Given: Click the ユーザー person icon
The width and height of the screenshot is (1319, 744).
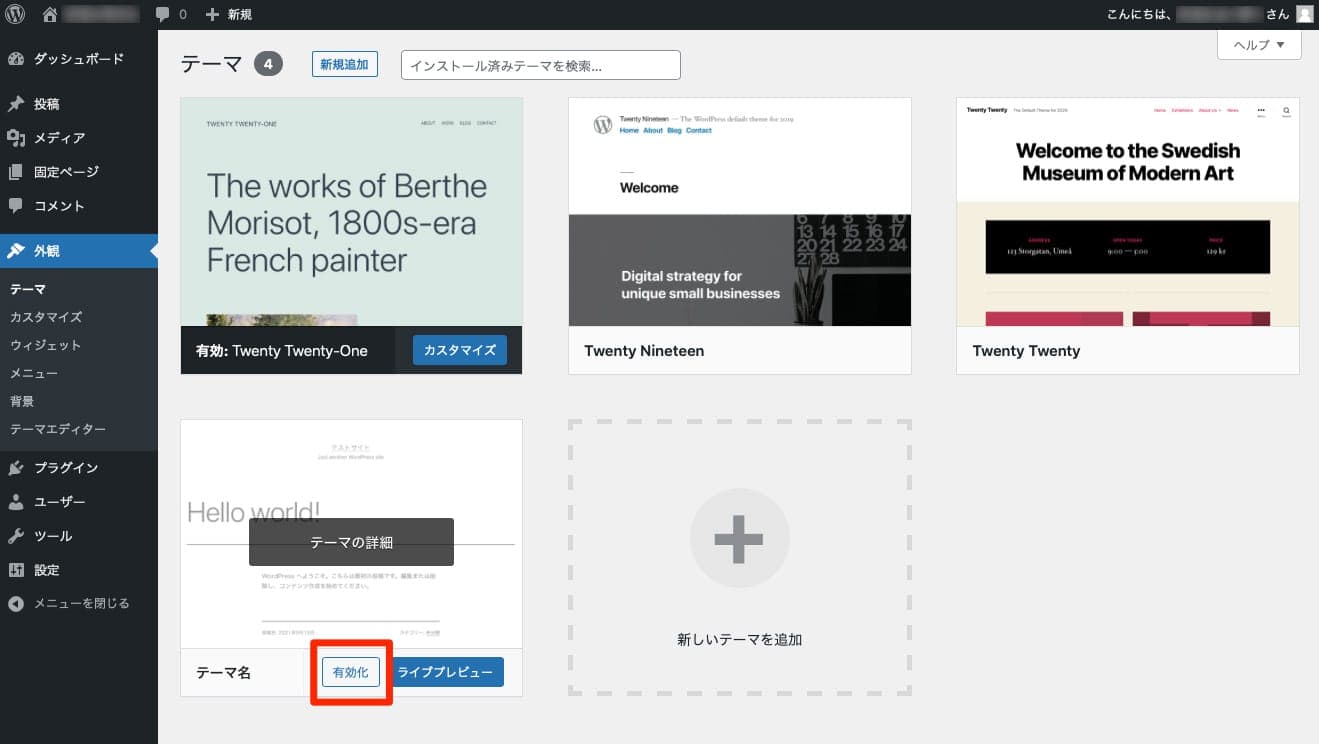Looking at the screenshot, I should (16, 502).
